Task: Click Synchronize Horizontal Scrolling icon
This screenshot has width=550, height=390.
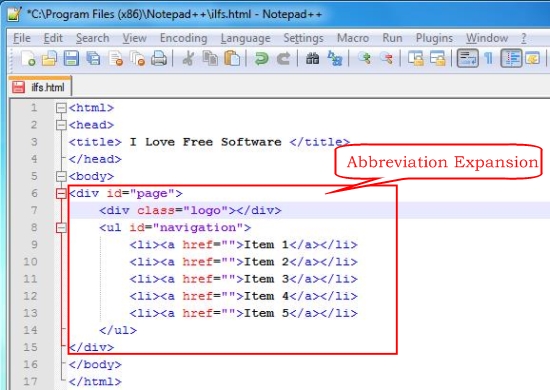Action: [x=437, y=58]
